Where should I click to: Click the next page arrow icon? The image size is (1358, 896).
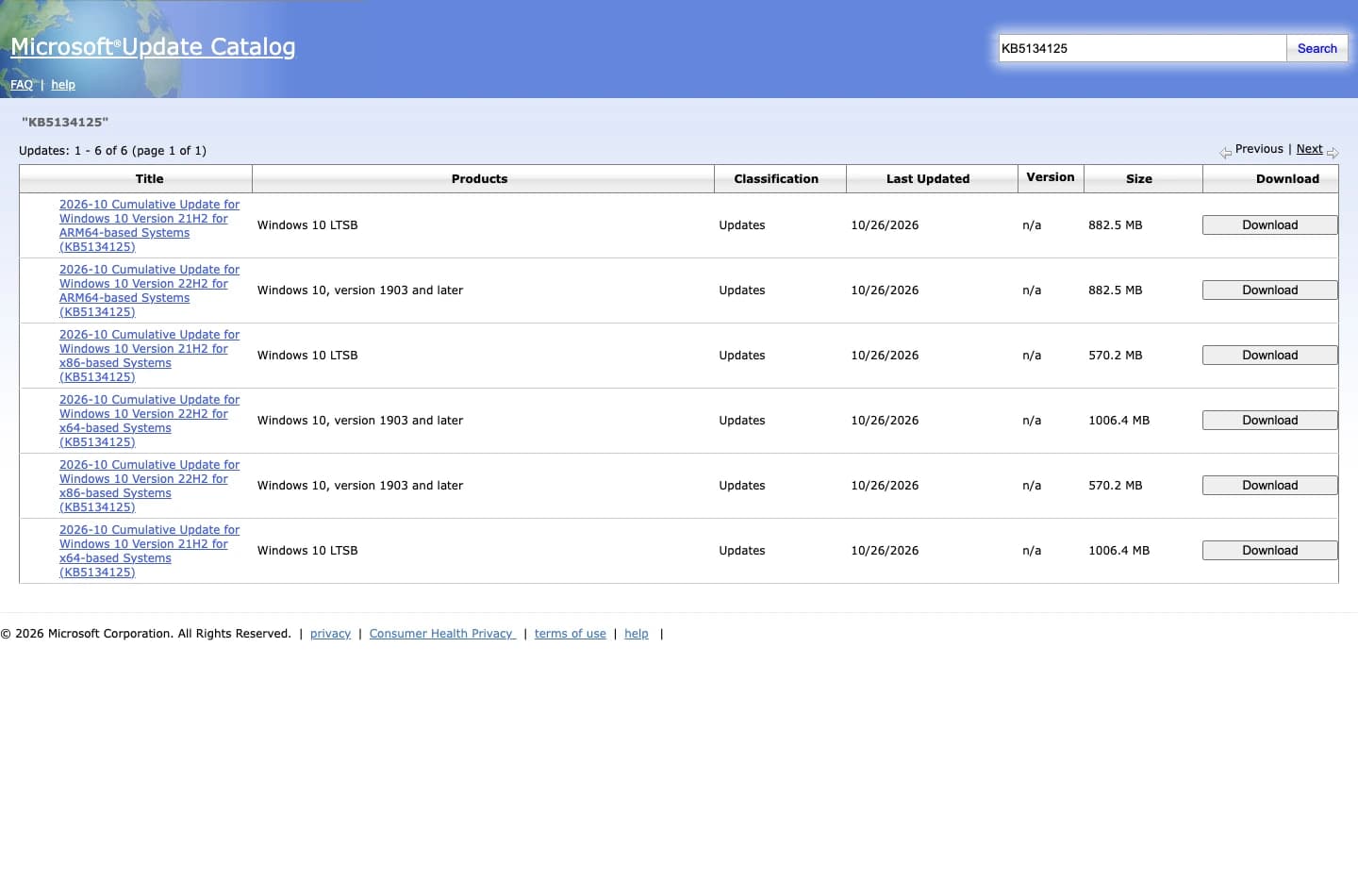(x=1333, y=153)
